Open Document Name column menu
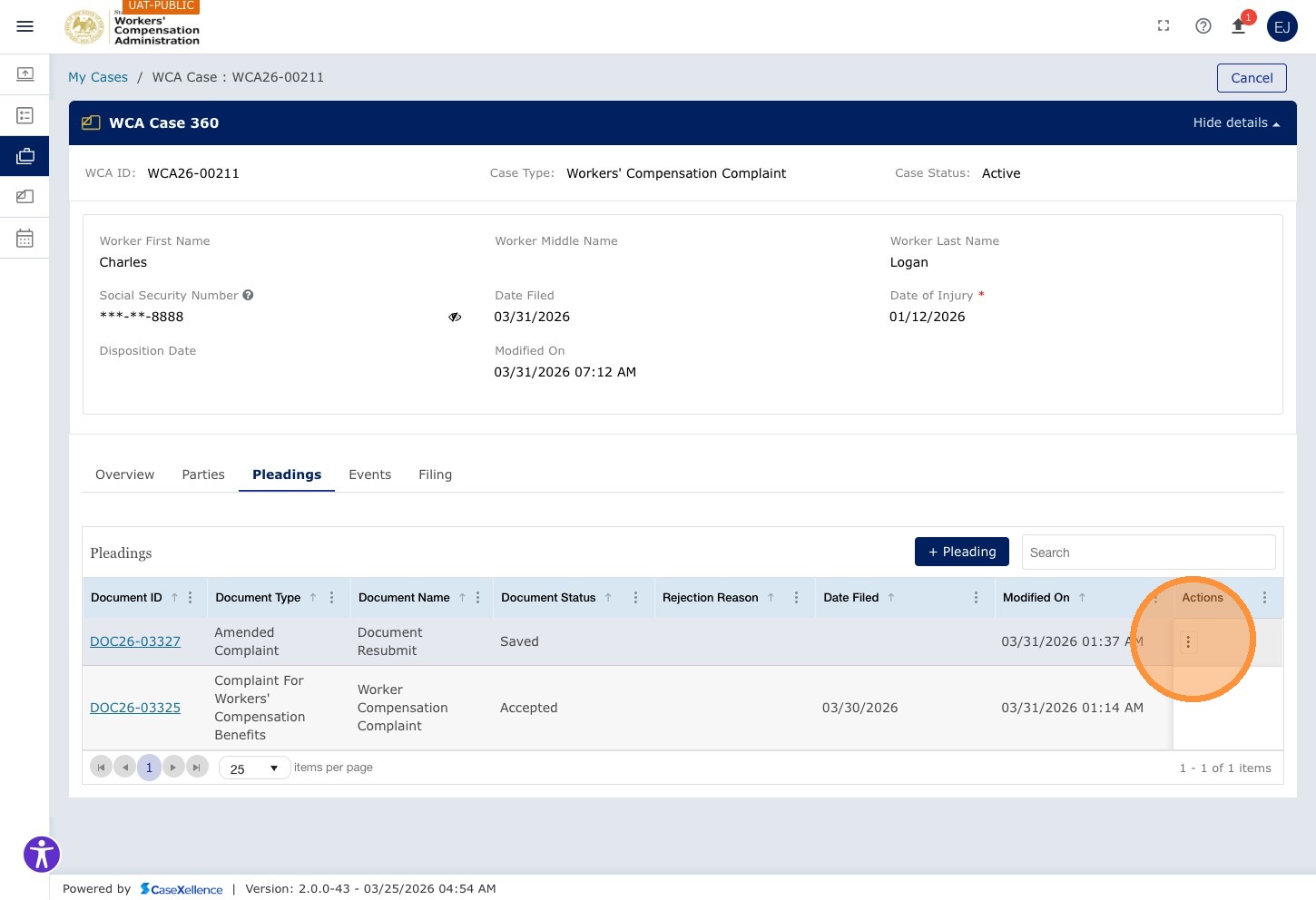The width and height of the screenshot is (1316, 900). (477, 598)
